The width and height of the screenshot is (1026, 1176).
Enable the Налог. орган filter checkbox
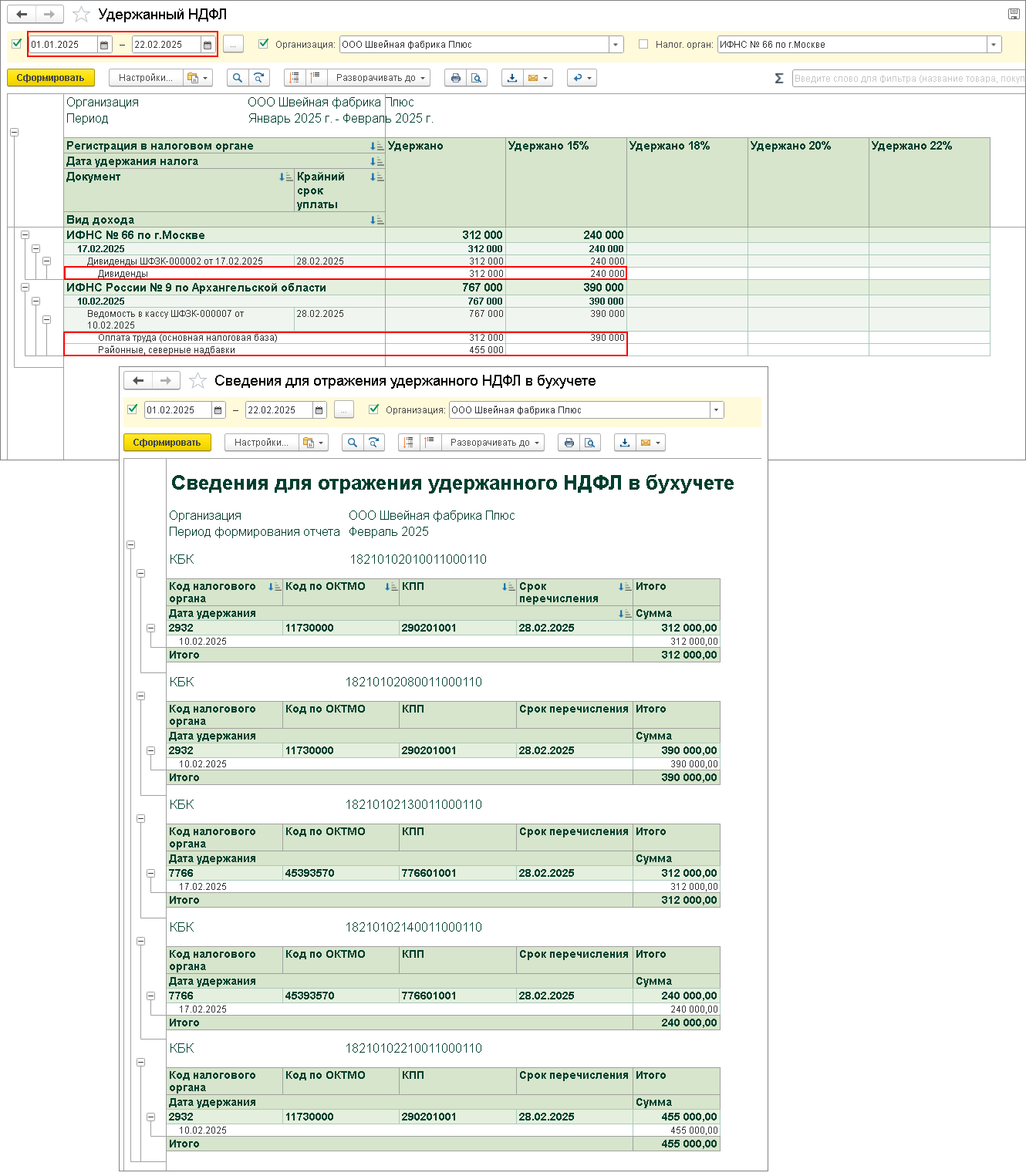click(x=643, y=44)
